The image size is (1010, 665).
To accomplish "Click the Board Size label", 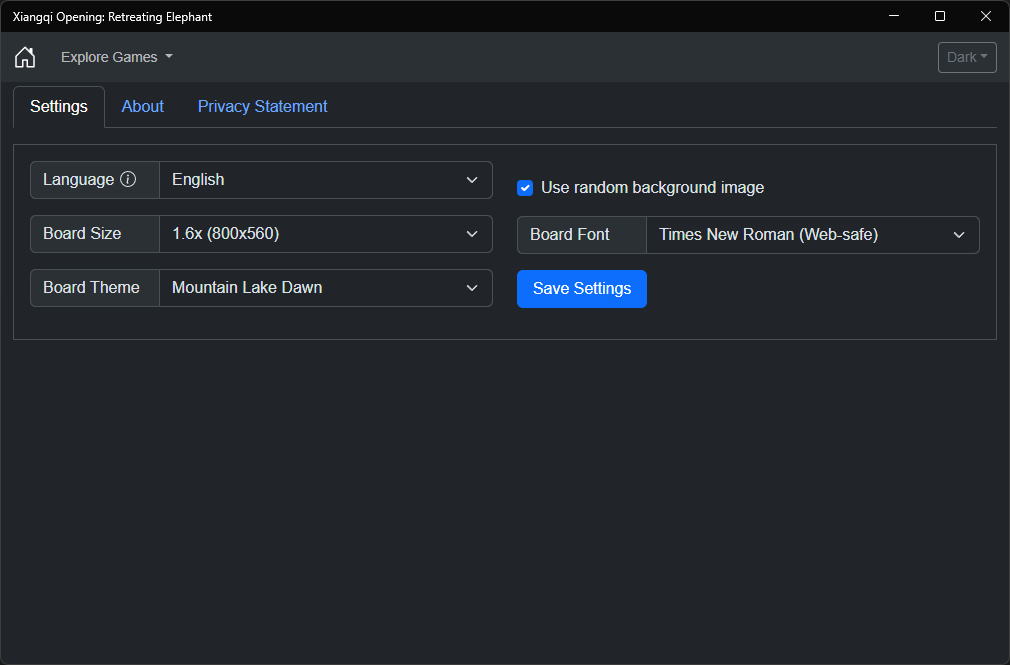I will point(82,234).
